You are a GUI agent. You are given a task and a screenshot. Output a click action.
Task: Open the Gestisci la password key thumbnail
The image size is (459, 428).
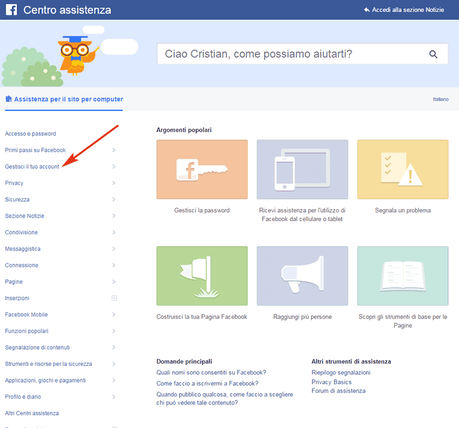[202, 169]
